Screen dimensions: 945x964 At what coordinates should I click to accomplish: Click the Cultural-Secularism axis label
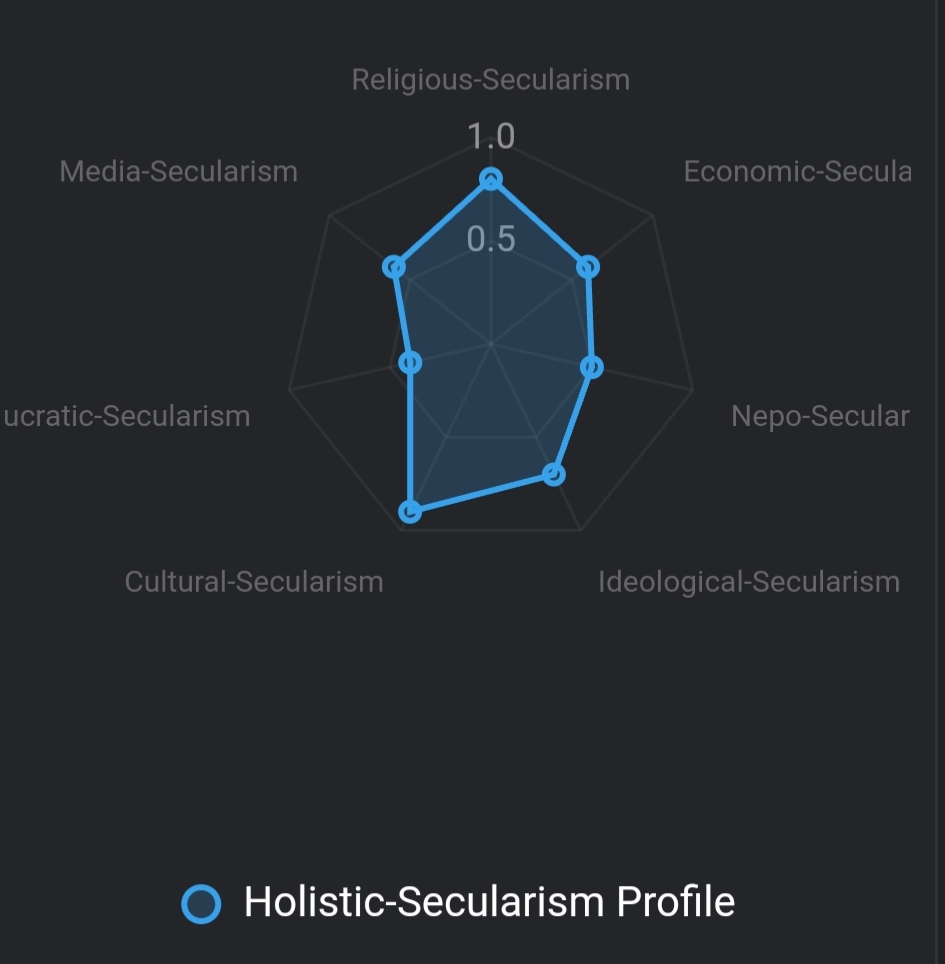tap(254, 581)
